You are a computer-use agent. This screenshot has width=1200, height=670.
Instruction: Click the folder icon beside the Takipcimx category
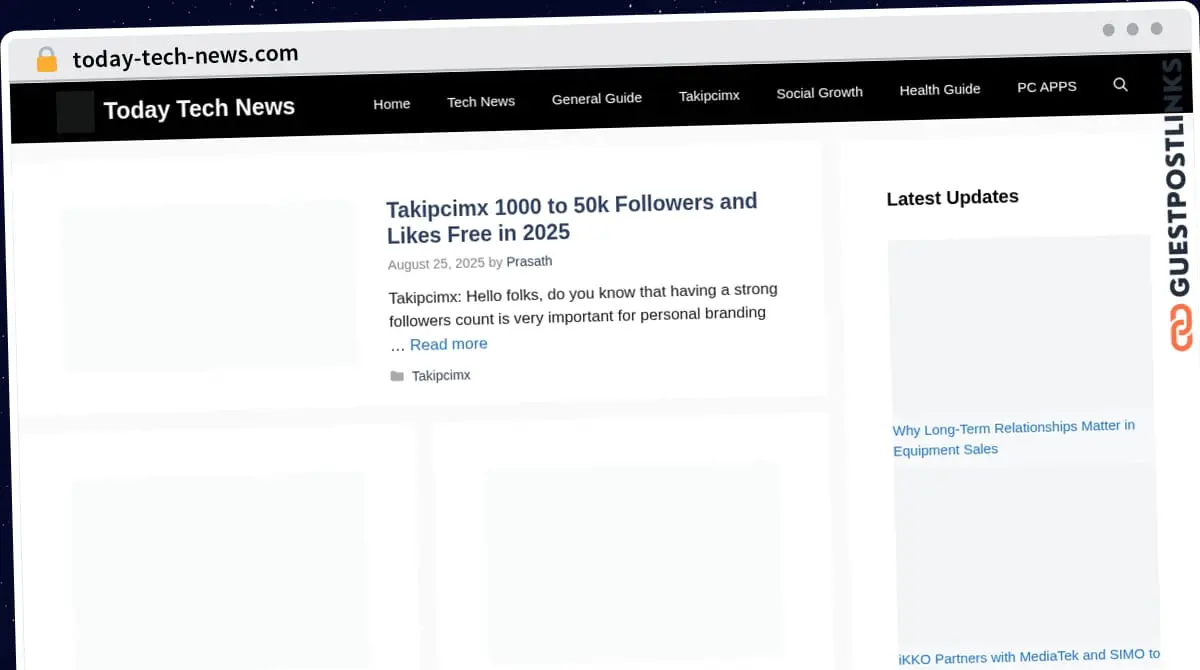pos(398,375)
